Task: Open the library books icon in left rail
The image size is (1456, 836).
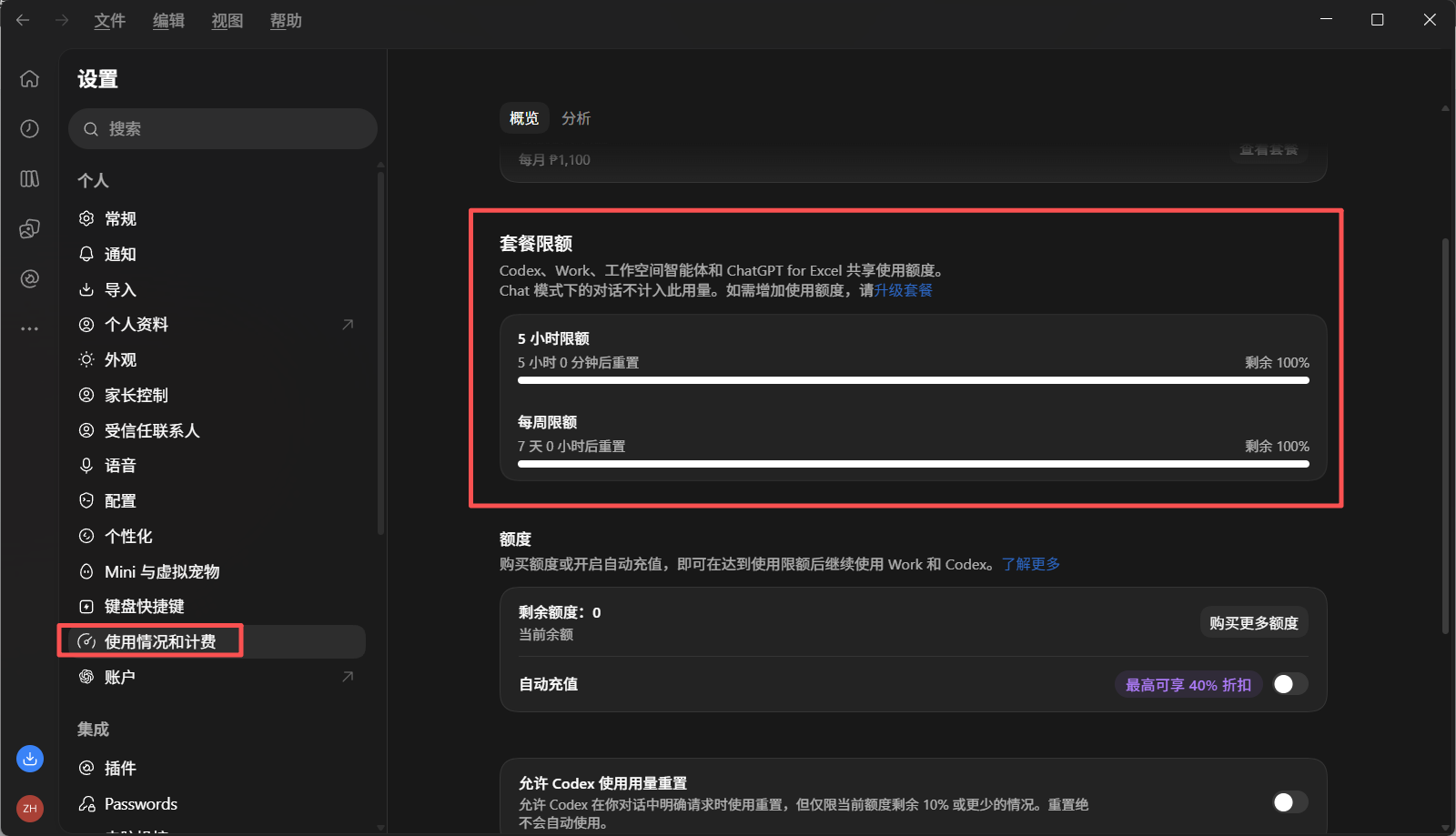Action: click(x=30, y=178)
